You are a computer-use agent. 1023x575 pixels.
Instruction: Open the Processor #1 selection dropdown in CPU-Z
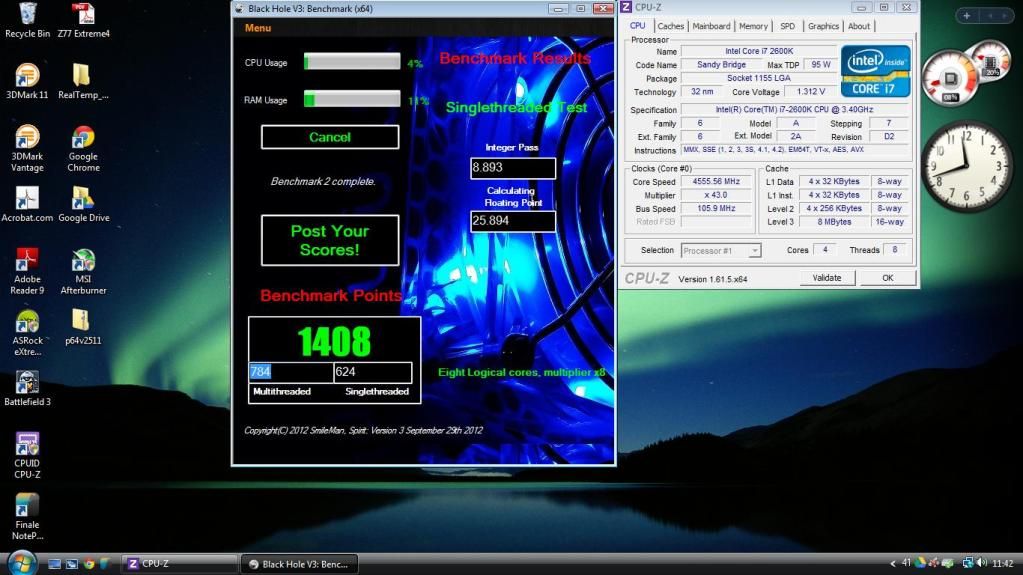click(721, 251)
